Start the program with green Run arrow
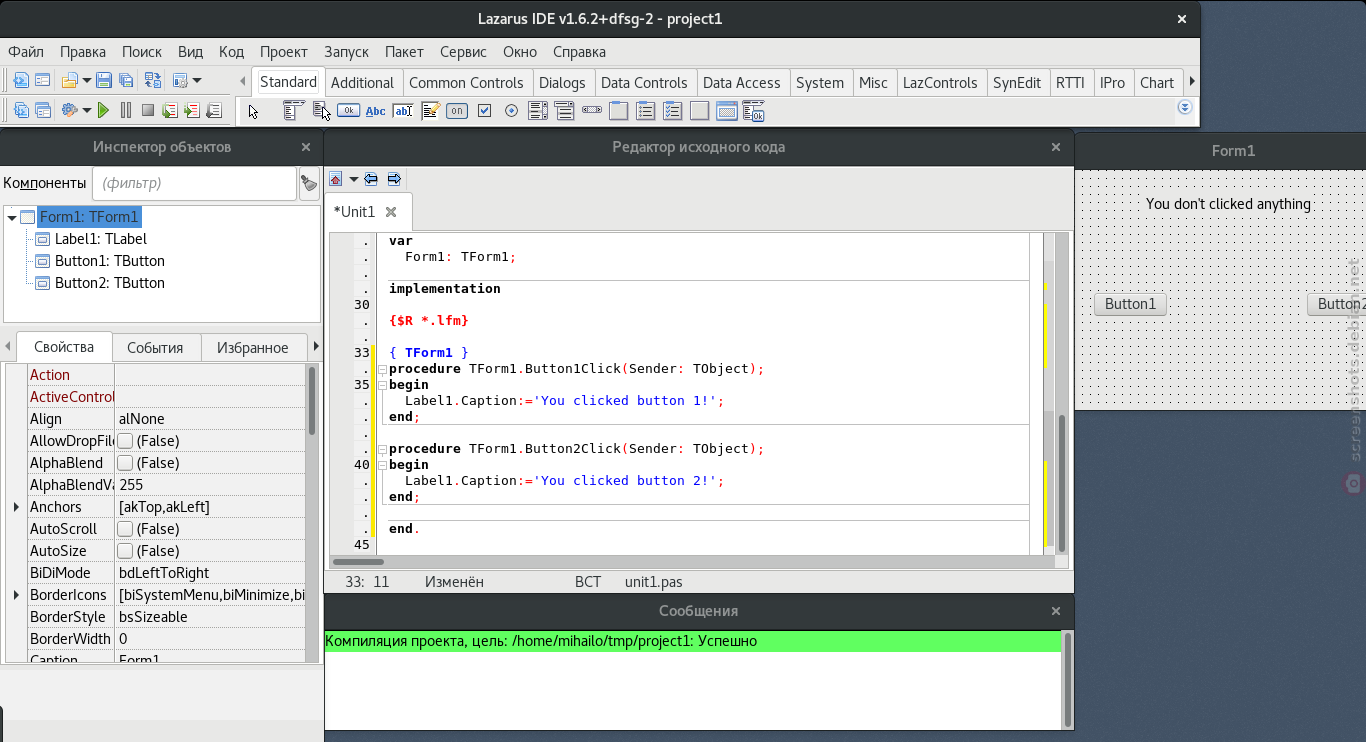The width and height of the screenshot is (1366, 742). 103,110
